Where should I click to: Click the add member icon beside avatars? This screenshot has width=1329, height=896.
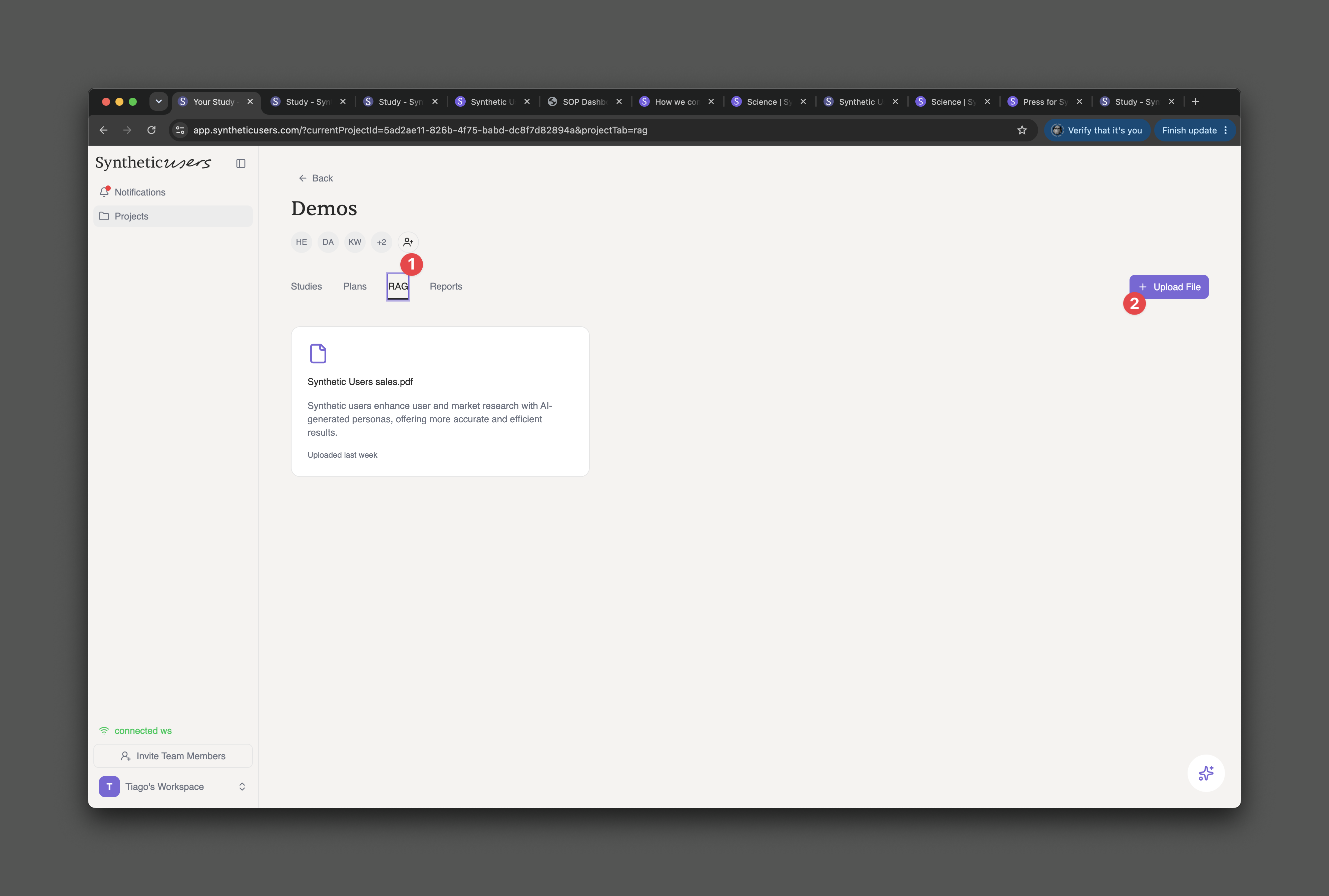(x=408, y=242)
